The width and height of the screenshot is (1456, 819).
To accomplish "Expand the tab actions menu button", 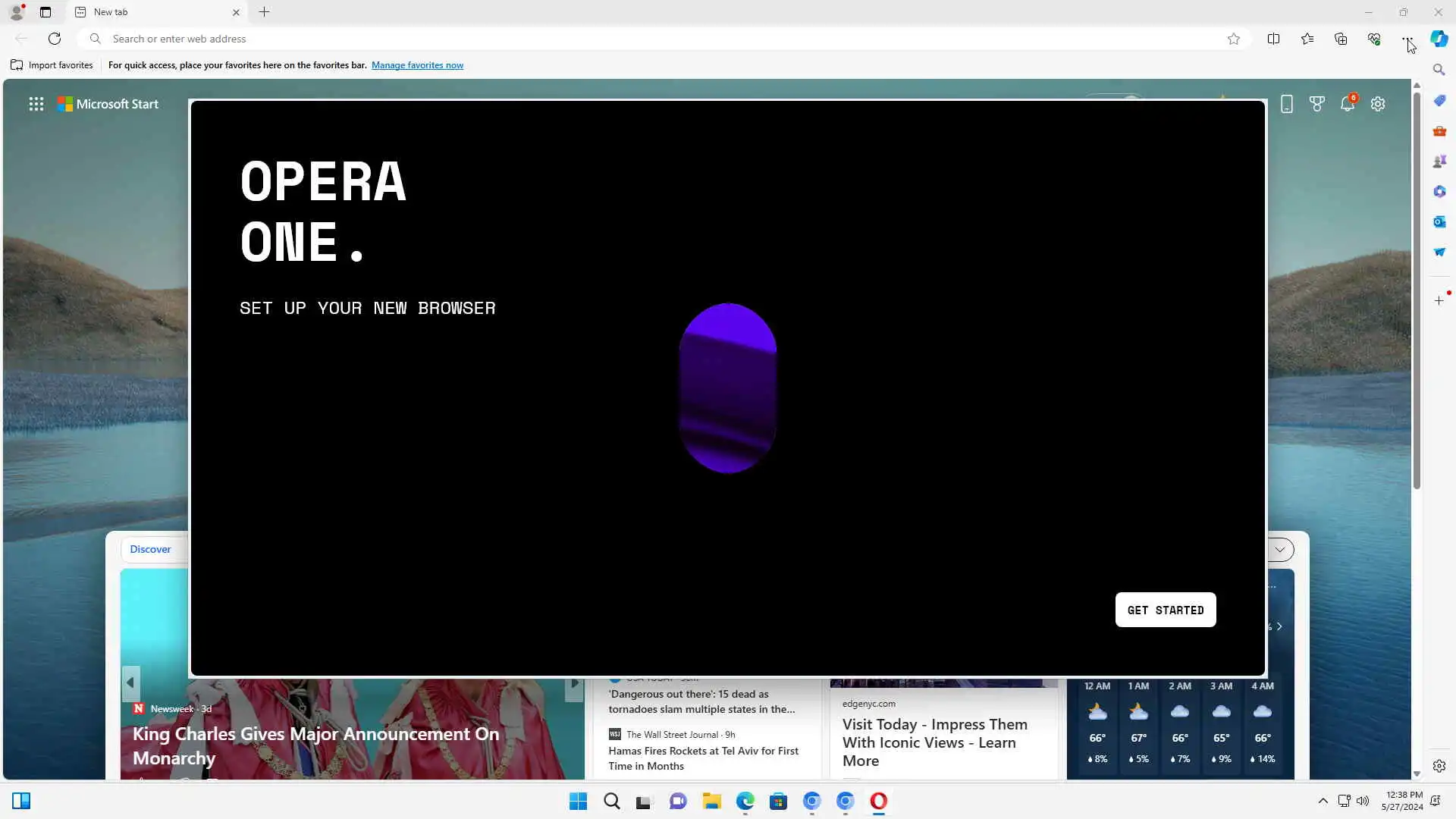I will coord(45,12).
